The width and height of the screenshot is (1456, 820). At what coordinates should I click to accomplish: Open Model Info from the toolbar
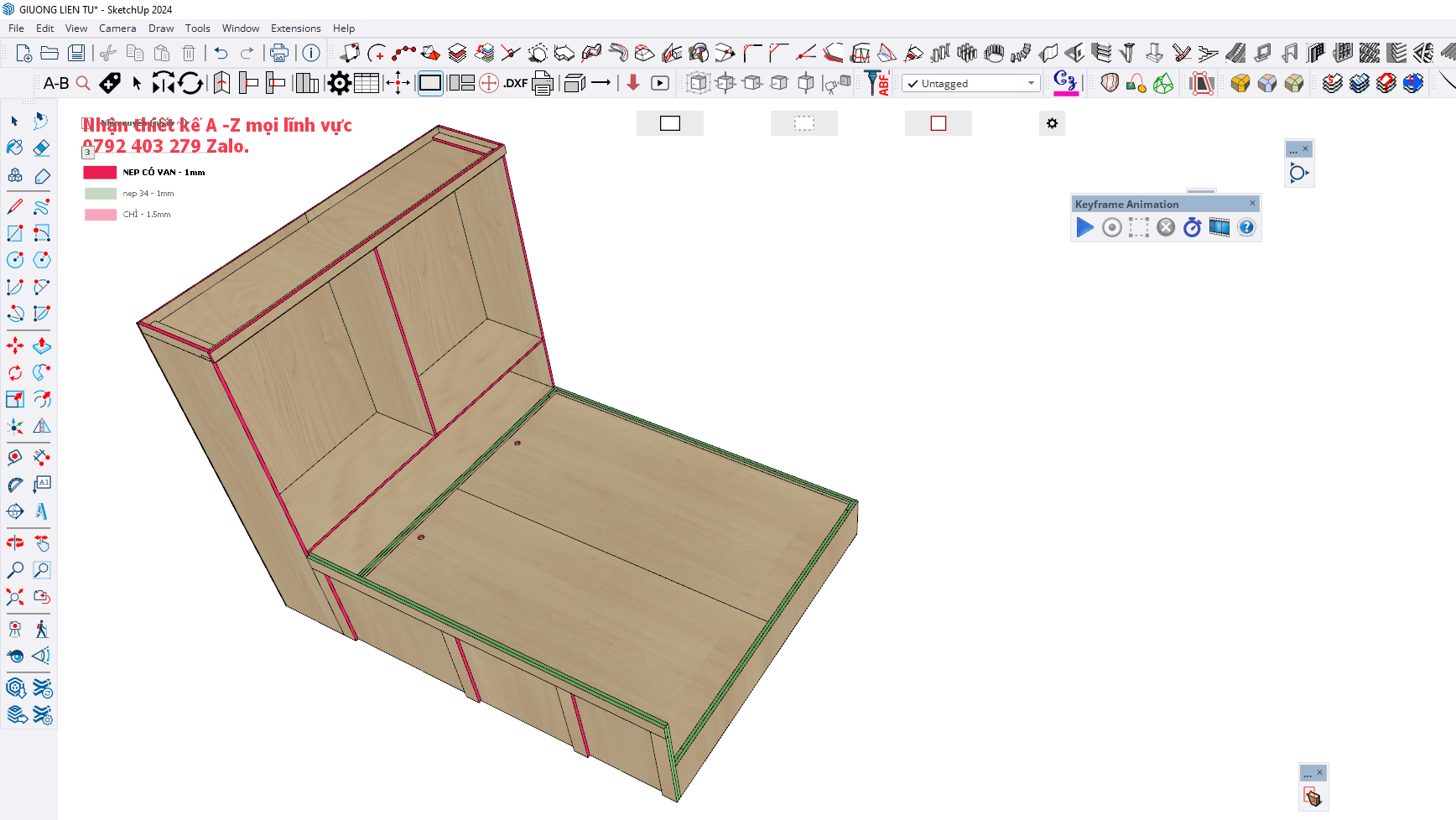[311, 54]
